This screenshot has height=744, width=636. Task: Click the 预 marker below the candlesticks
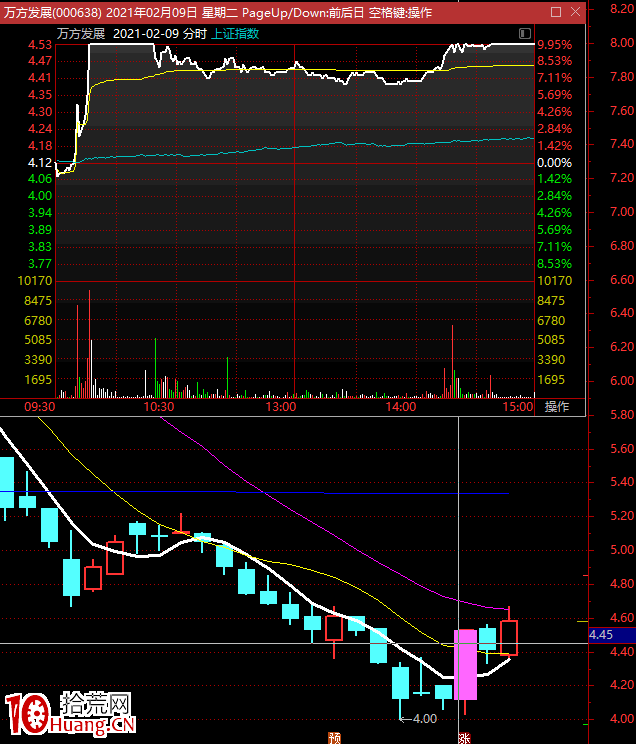click(x=335, y=738)
